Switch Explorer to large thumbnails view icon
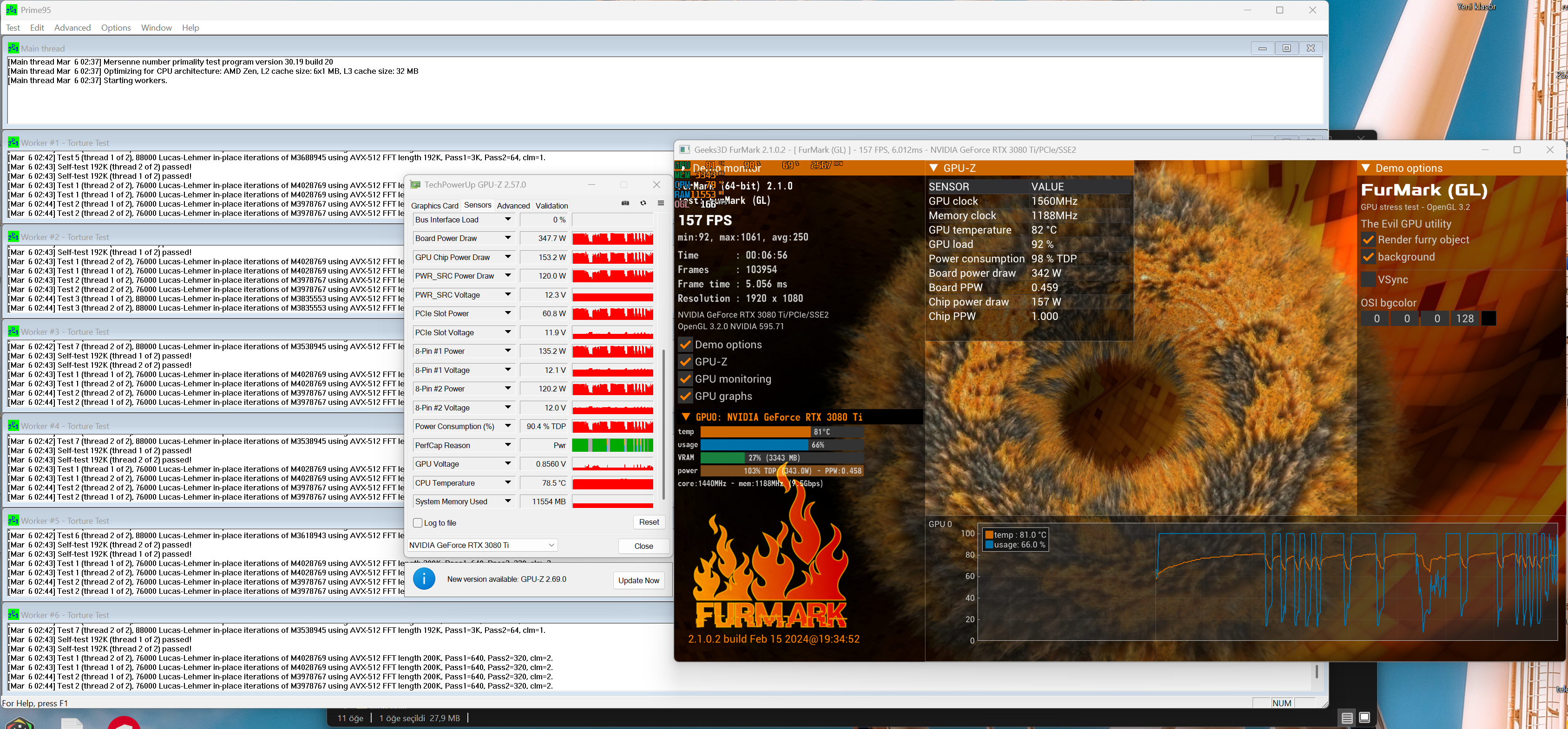 coord(1365,718)
